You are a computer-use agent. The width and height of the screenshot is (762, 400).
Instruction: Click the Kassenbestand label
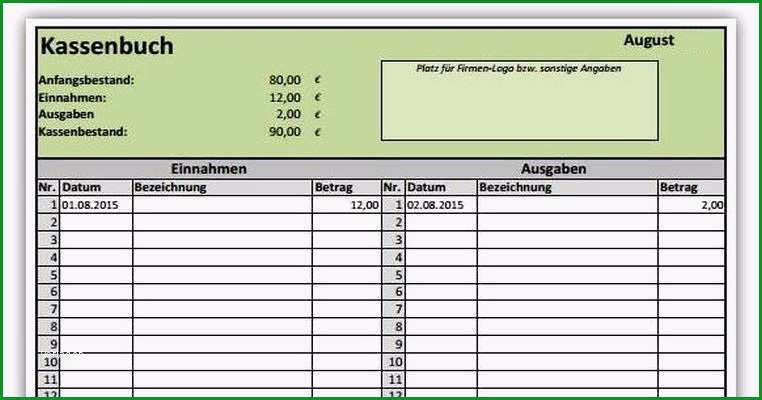click(83, 132)
